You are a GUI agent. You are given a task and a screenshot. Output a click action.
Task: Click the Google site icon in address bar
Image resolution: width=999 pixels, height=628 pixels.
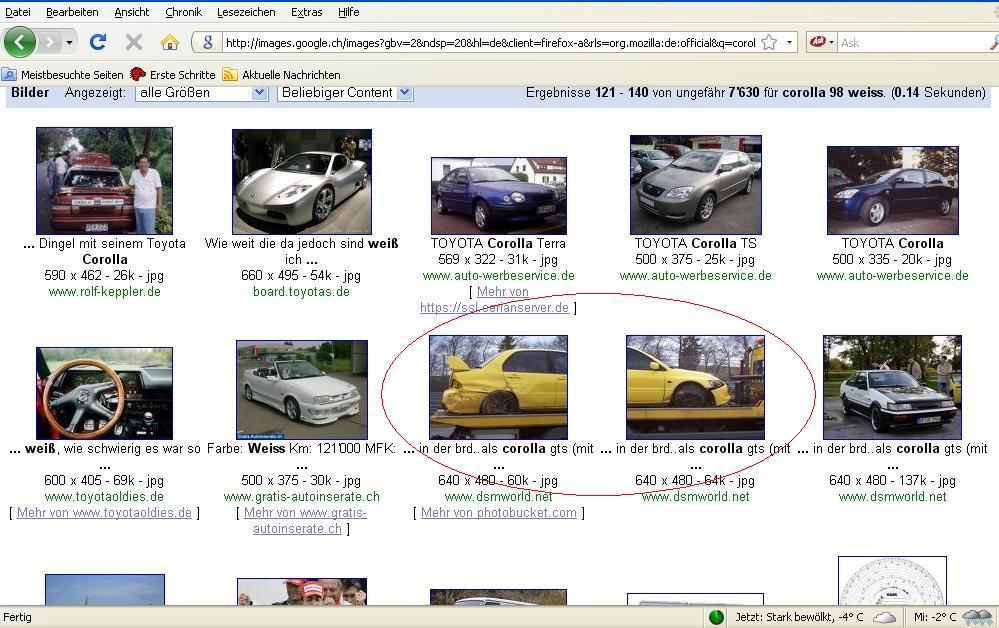pyautogui.click(x=208, y=43)
